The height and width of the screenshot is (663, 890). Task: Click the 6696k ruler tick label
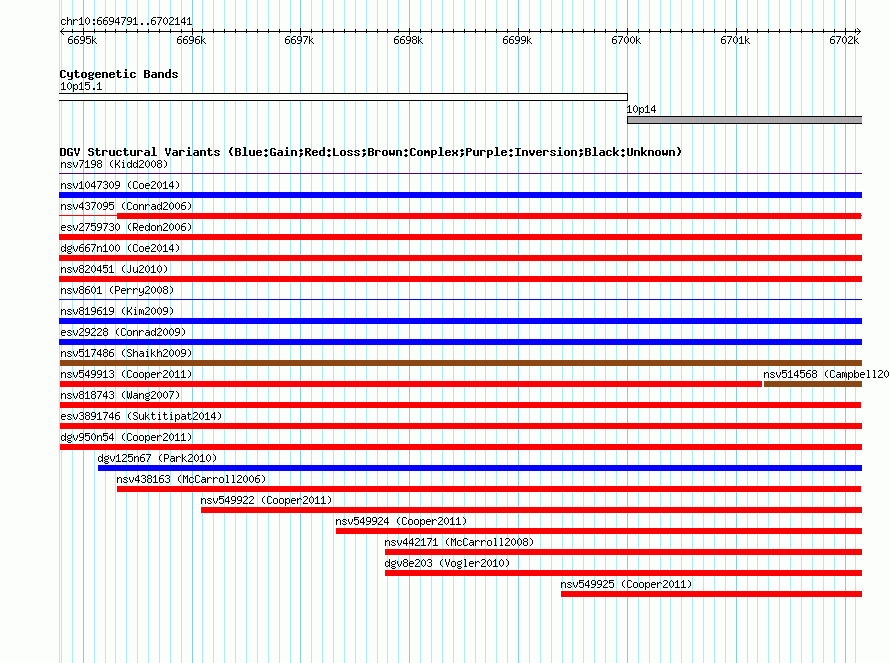191,40
